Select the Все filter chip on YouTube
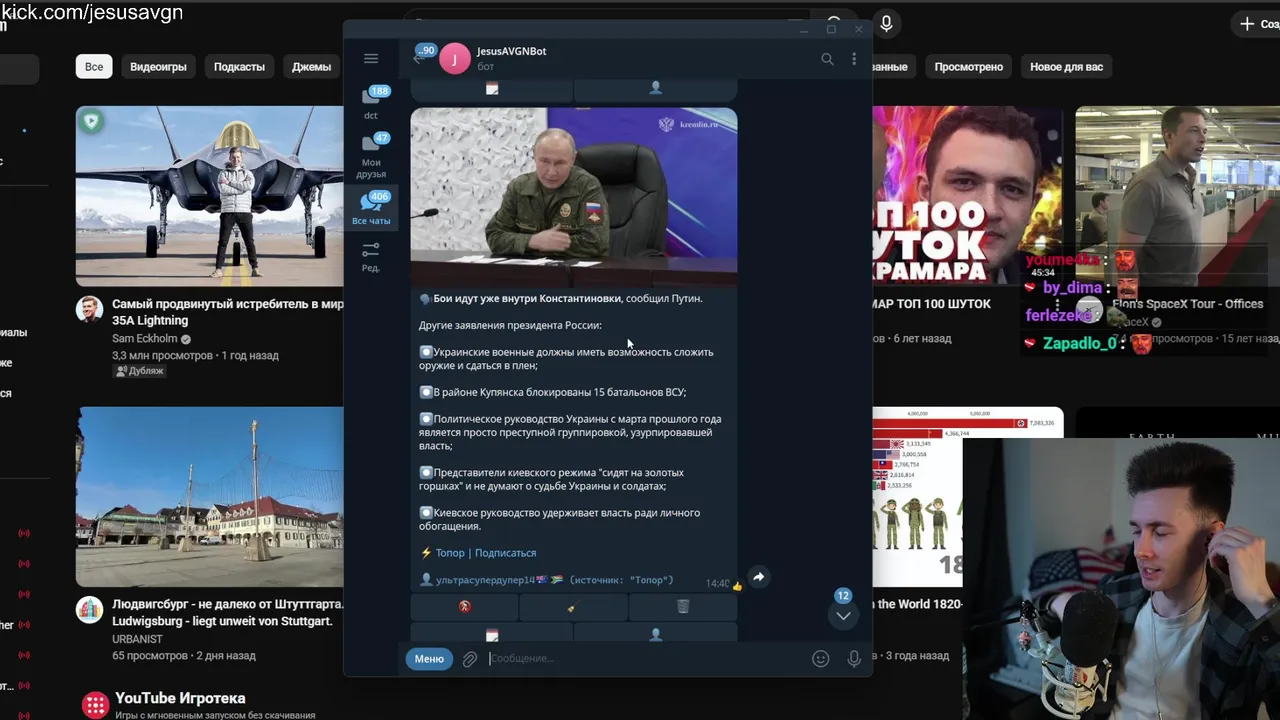This screenshot has height=720, width=1280. click(x=93, y=67)
